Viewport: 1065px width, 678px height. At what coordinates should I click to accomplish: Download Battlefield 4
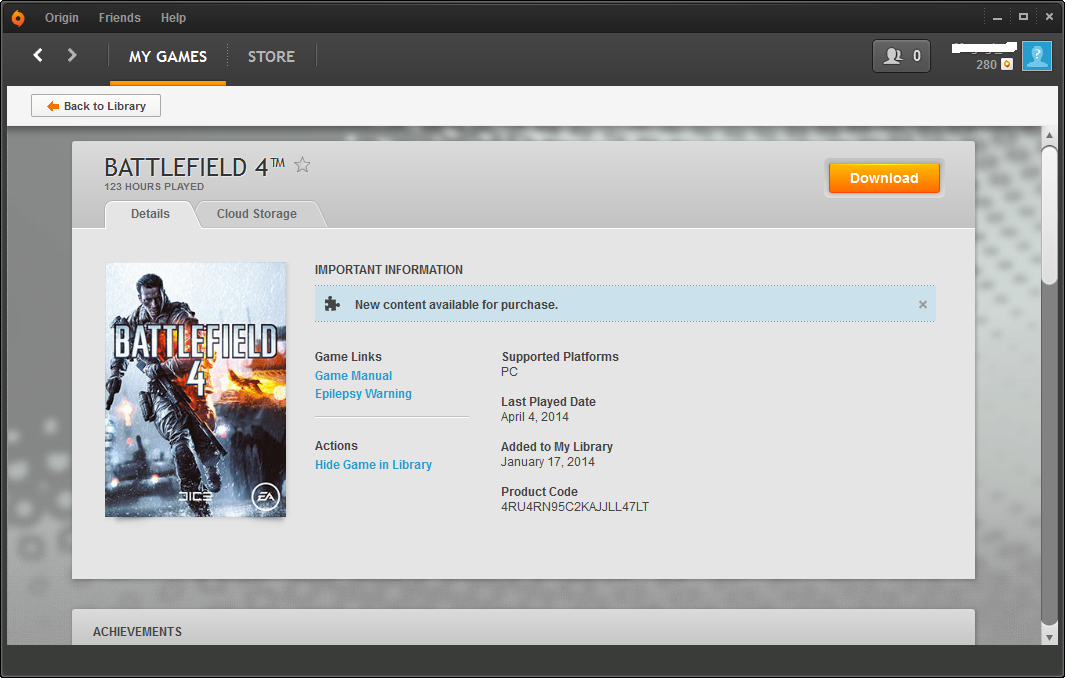point(884,178)
